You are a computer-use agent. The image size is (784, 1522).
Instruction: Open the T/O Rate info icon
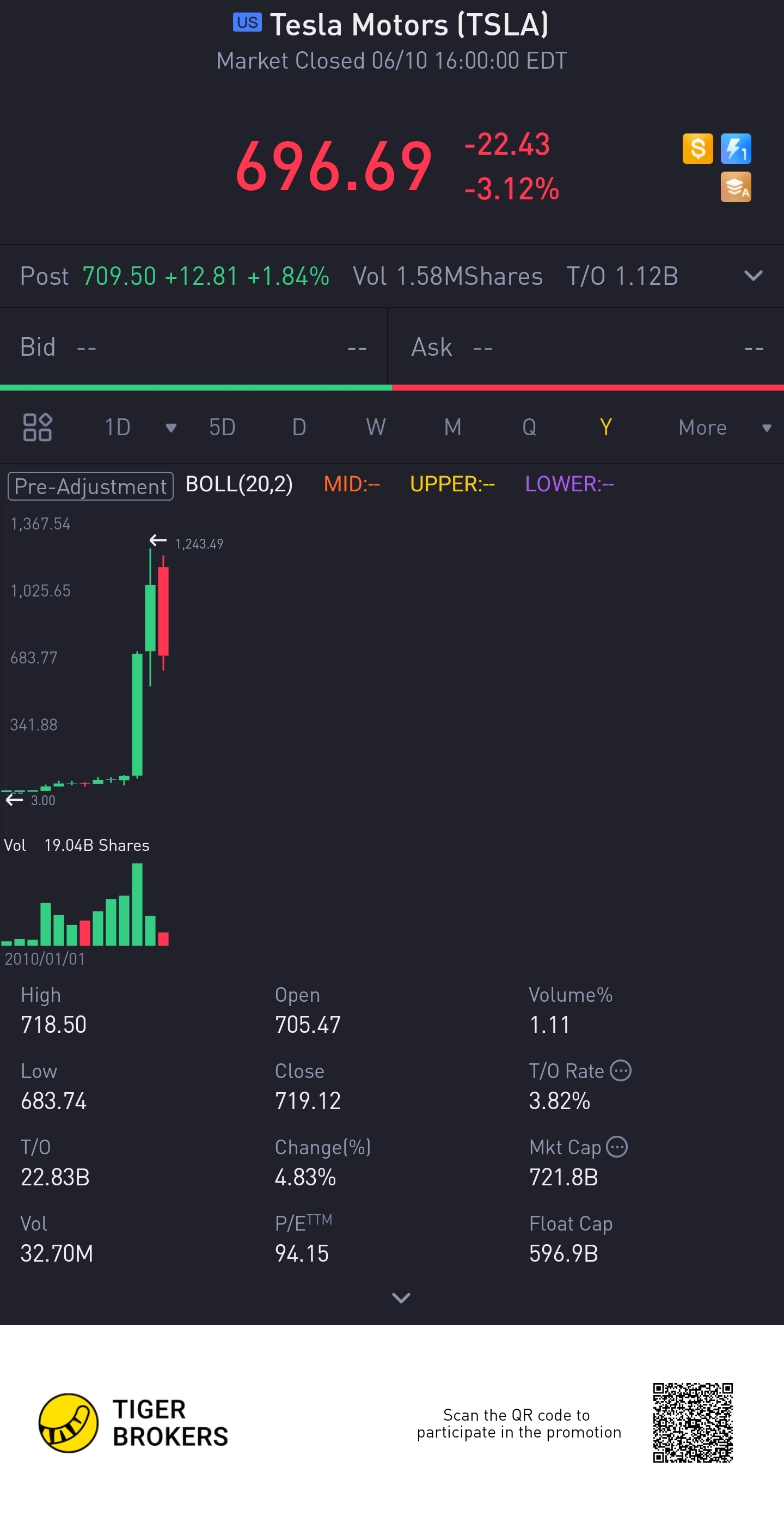621,1070
